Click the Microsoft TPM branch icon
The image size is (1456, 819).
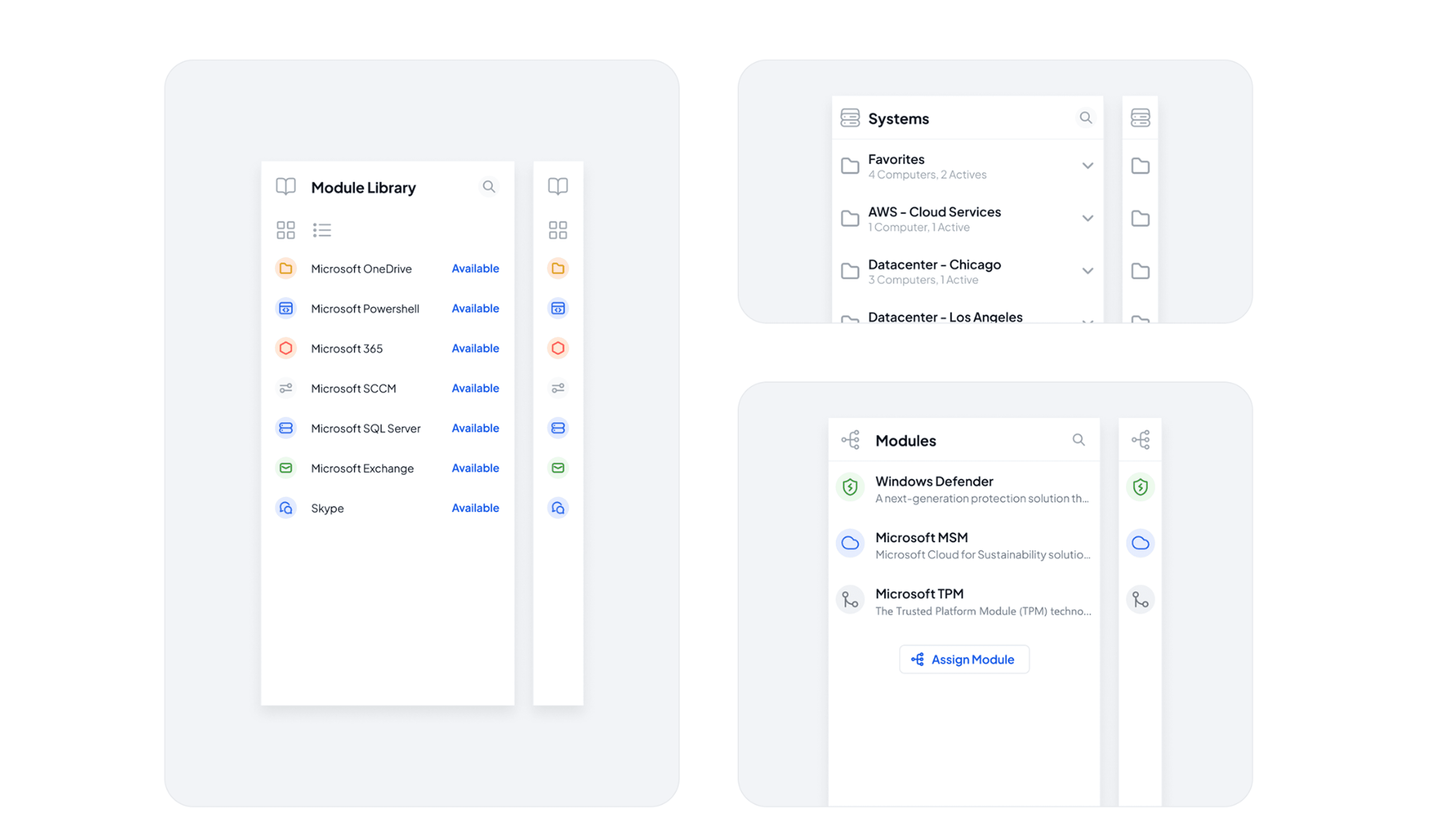[850, 600]
